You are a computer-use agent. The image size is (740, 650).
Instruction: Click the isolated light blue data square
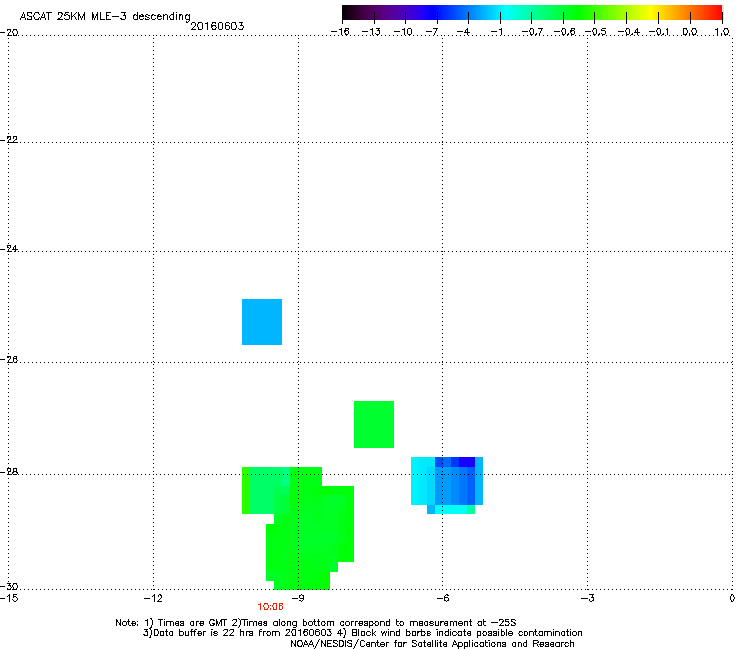262,322
